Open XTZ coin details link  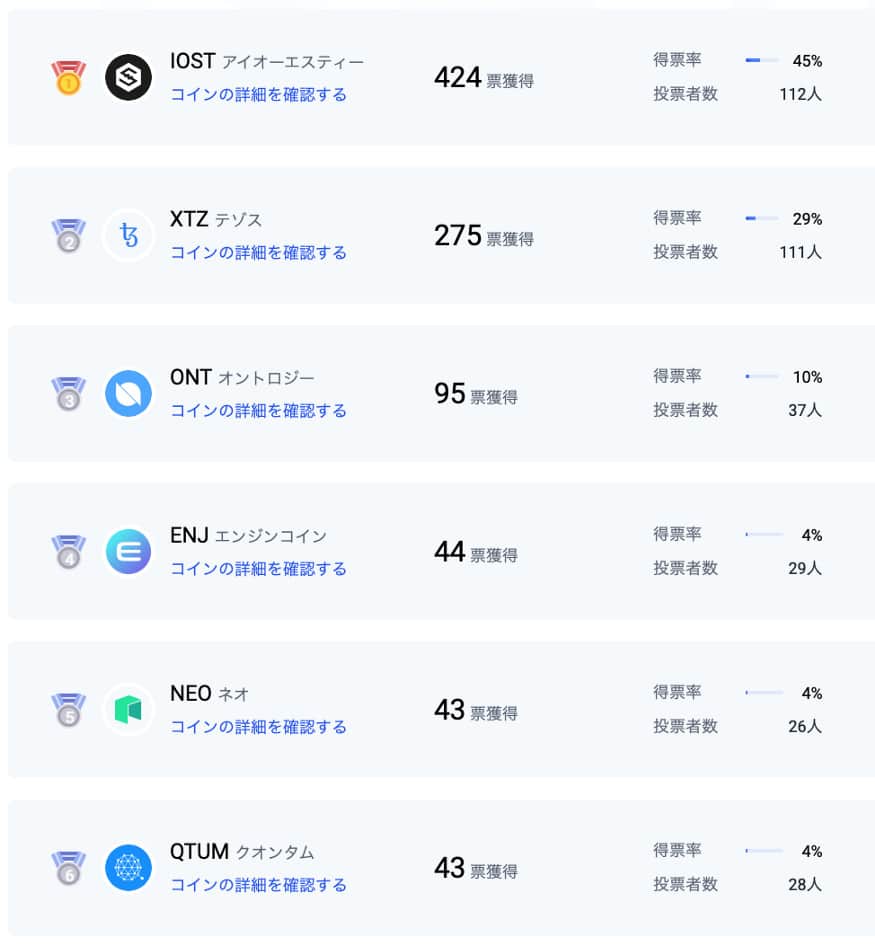click(259, 253)
